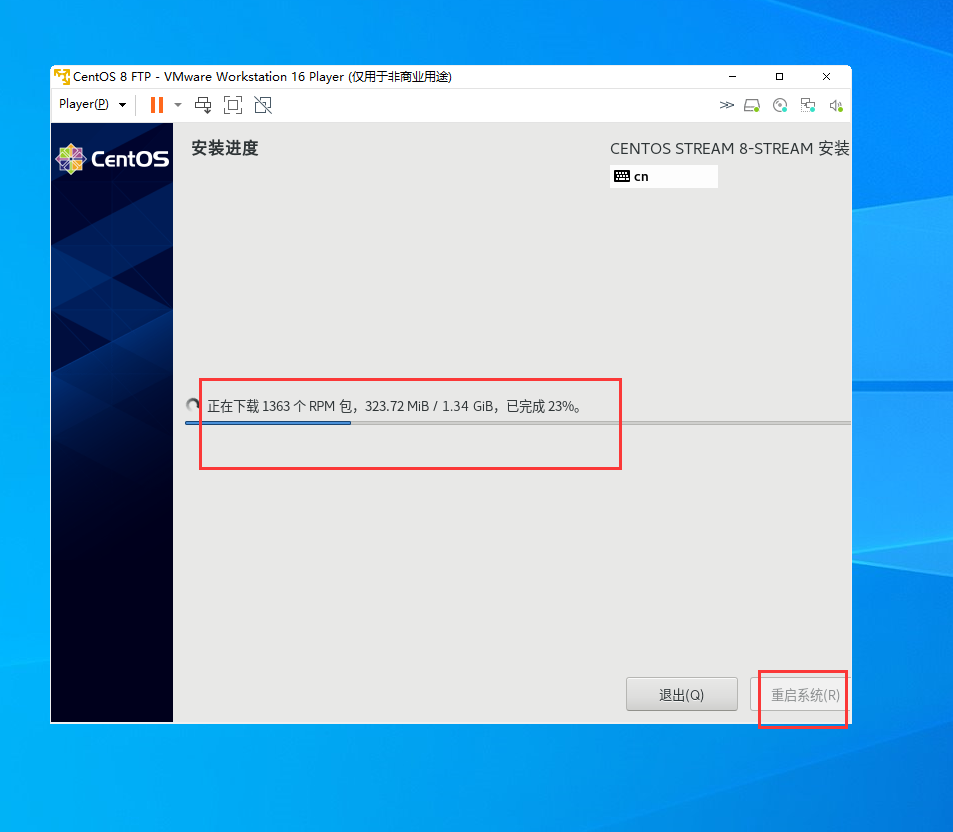Screen dimensions: 953x832
Task: Click the keyboard icon beside cn
Action: pyautogui.click(x=622, y=176)
